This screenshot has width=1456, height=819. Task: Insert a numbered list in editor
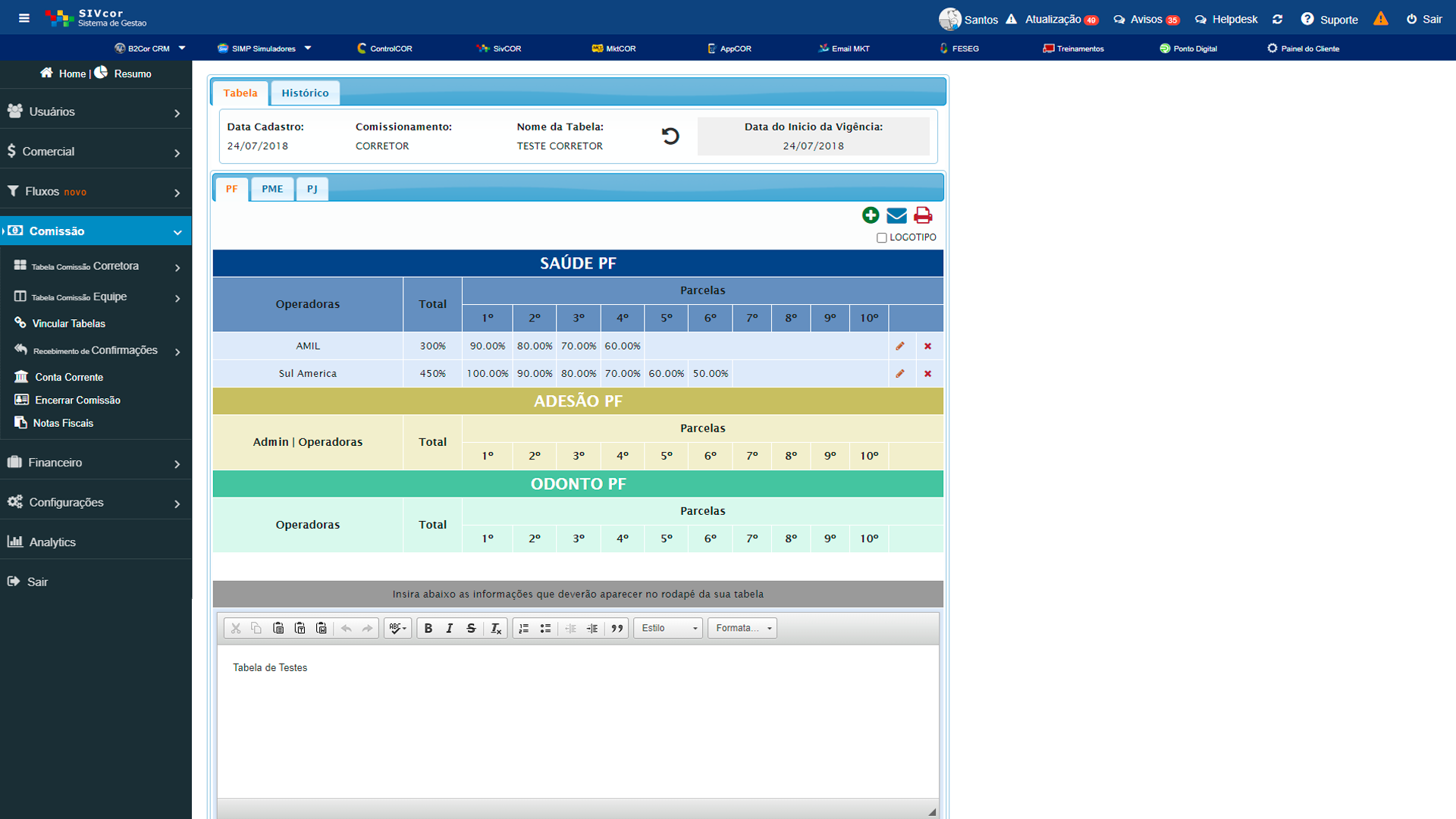524,628
